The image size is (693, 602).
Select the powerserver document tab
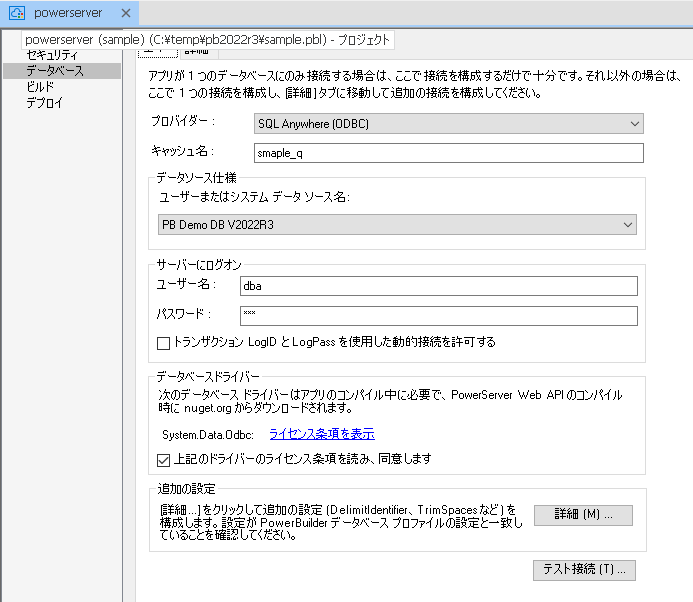69,13
